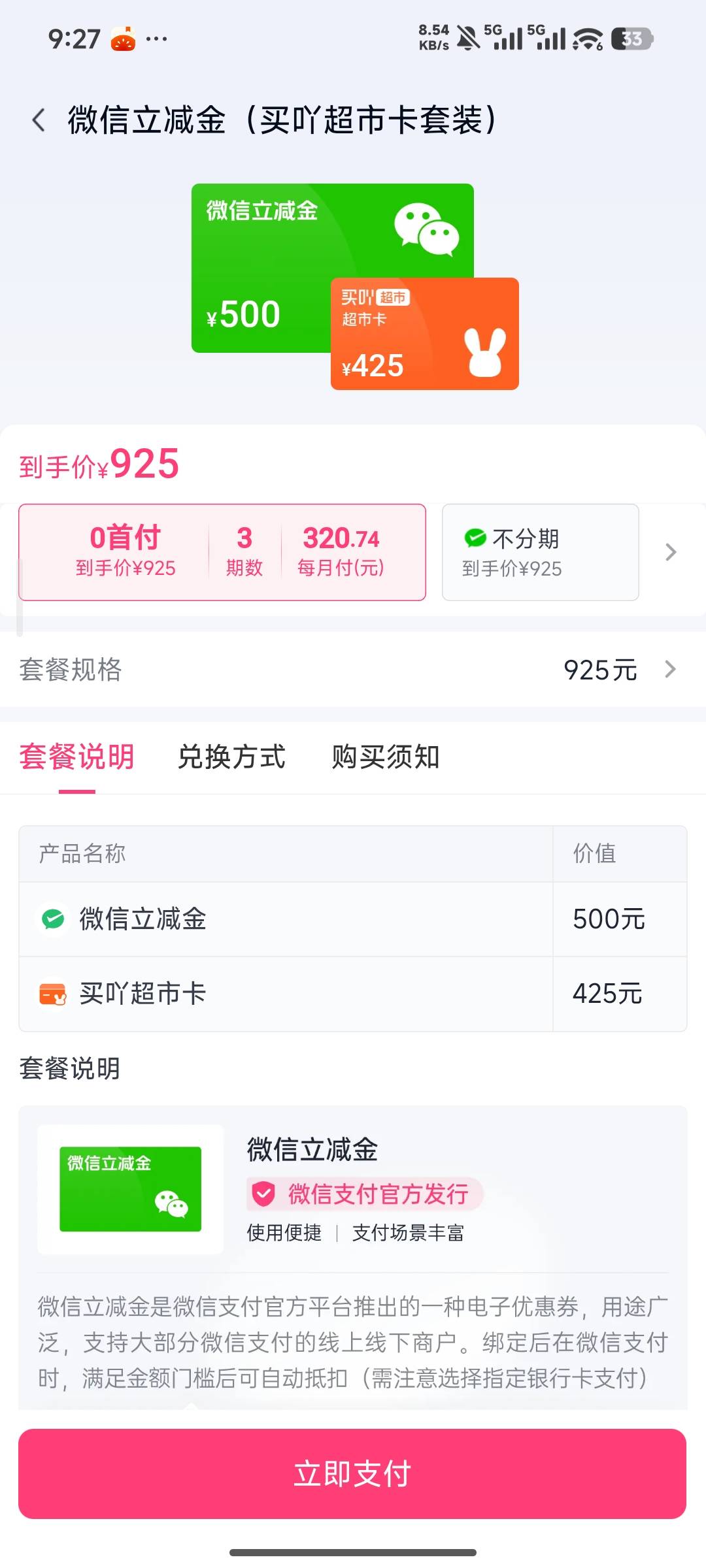Image resolution: width=706 pixels, height=1568 pixels.
Task: Tap the WeChat logo on green card
Action: click(x=426, y=229)
